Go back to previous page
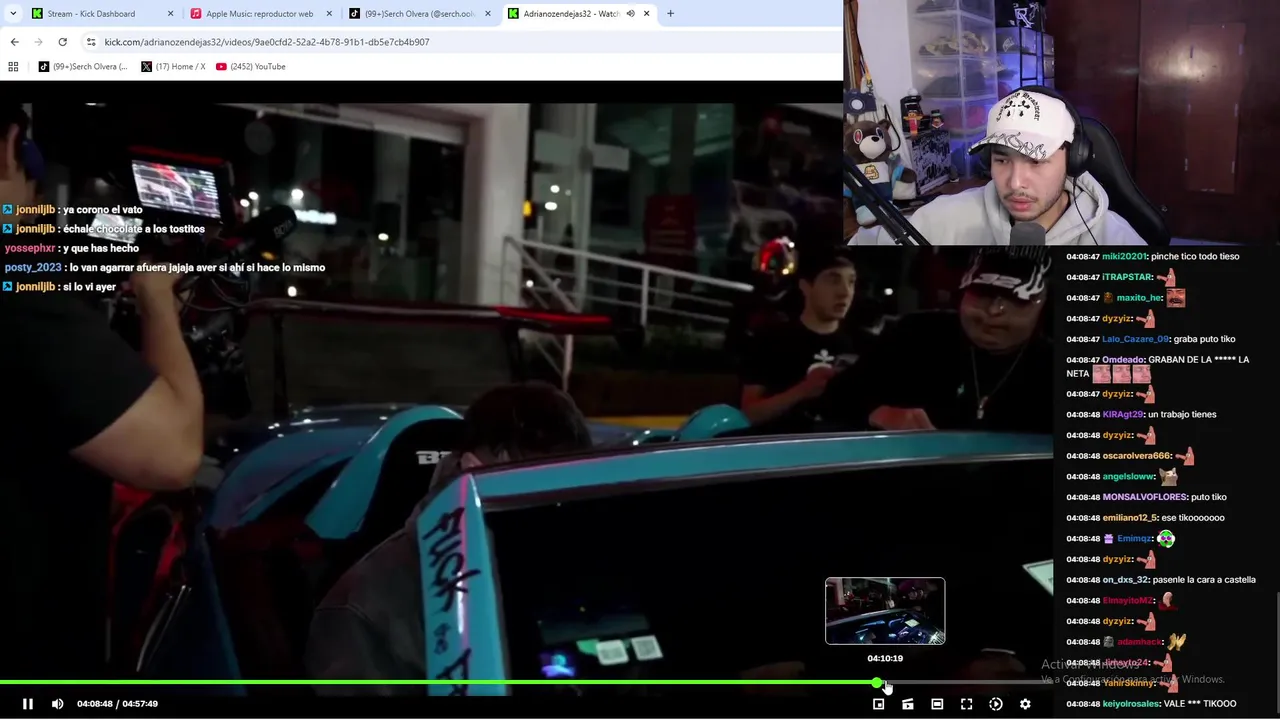The image size is (1280, 720). tap(14, 42)
